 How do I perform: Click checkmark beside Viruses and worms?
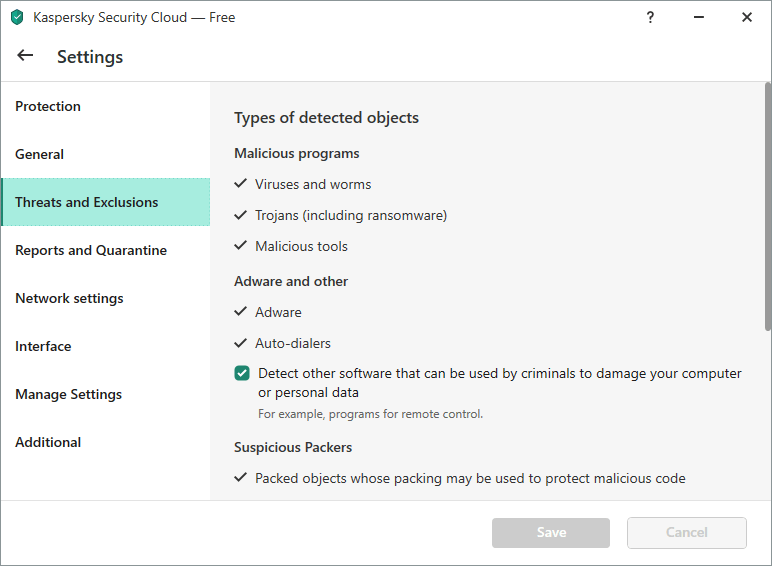pos(240,184)
